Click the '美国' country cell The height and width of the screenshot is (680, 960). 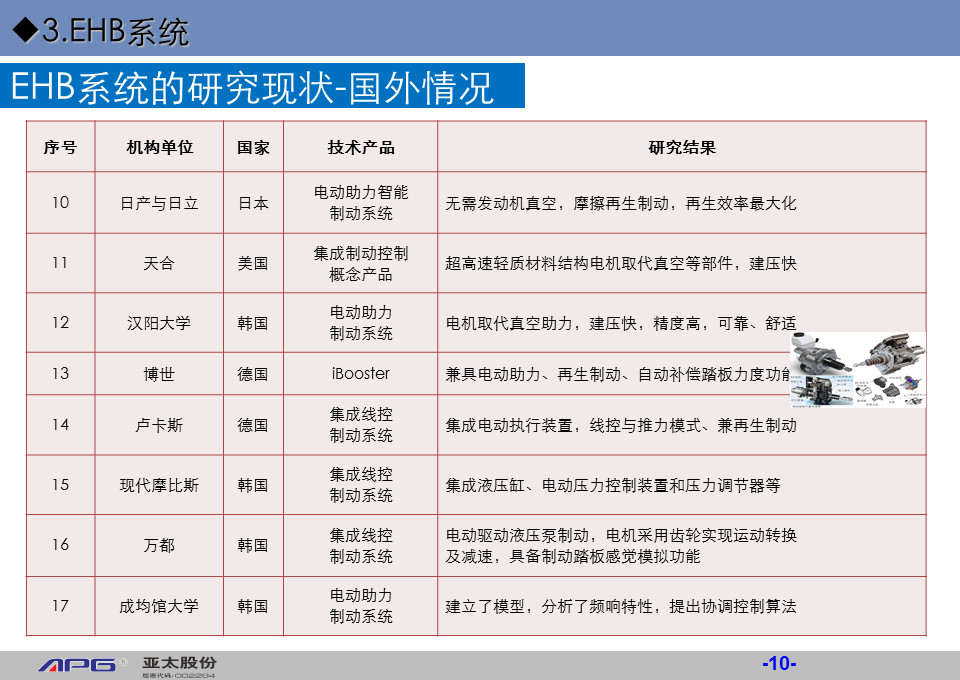[x=253, y=263]
